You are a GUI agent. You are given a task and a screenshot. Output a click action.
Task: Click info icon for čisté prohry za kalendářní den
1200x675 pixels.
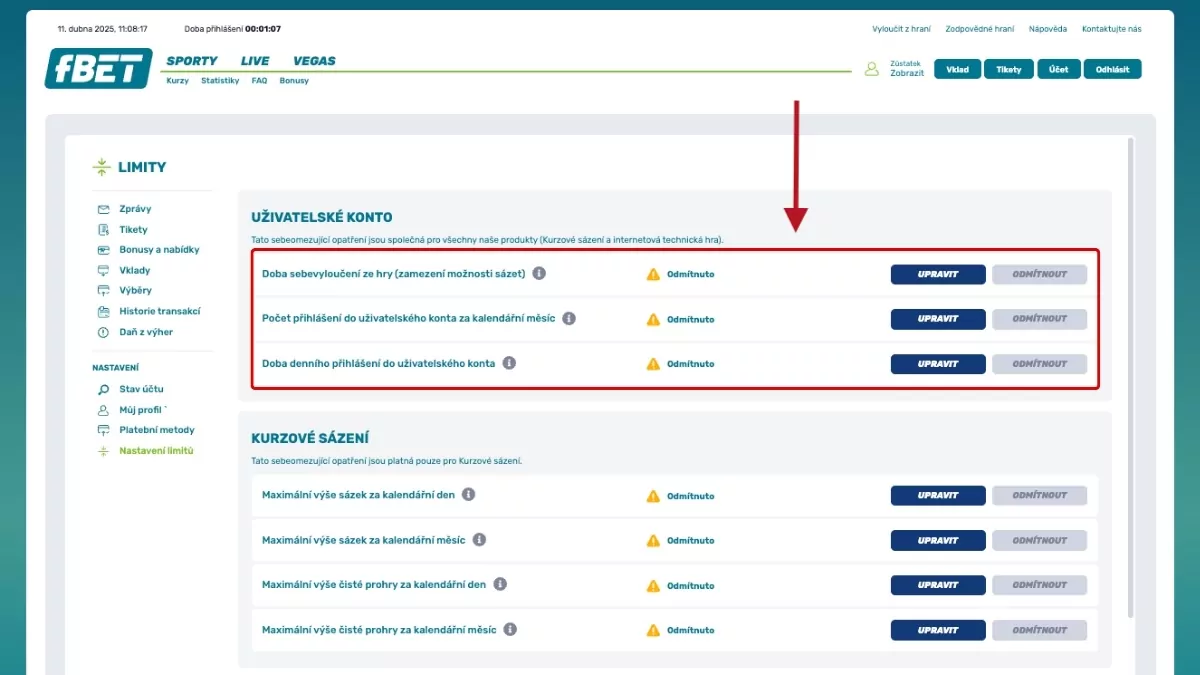tap(500, 584)
